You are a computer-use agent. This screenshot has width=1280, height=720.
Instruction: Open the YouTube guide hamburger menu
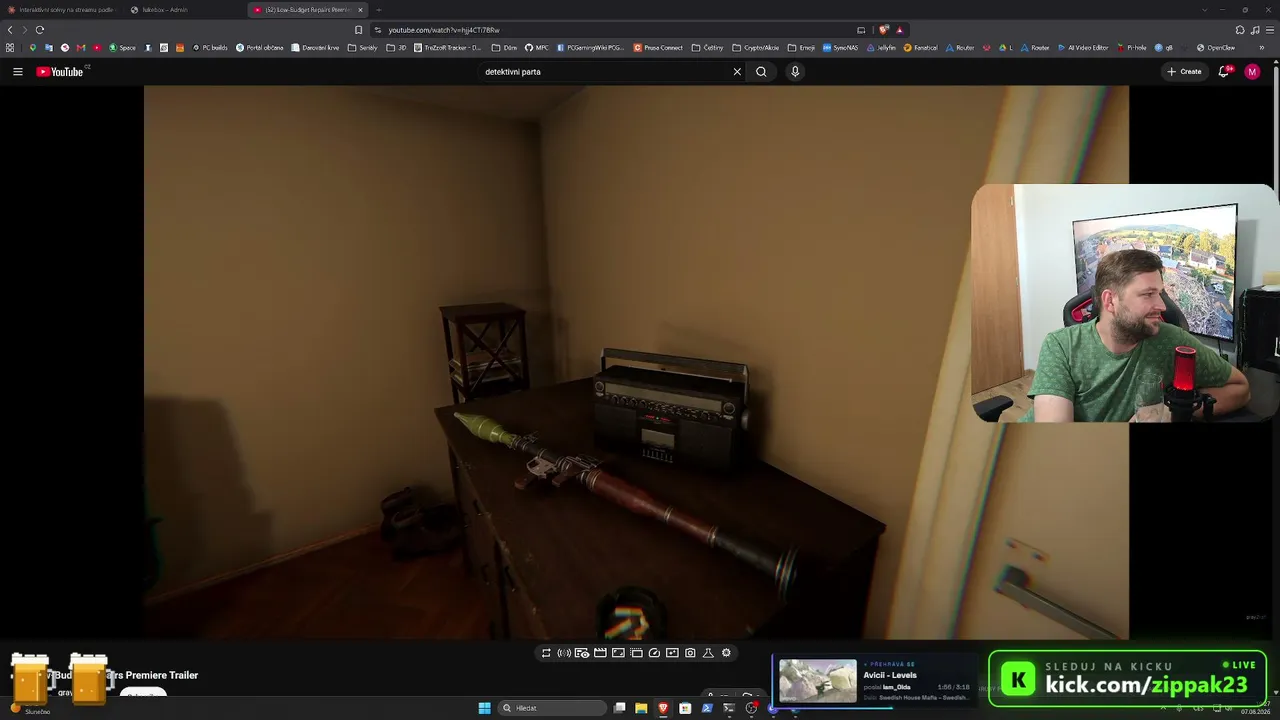click(18, 72)
